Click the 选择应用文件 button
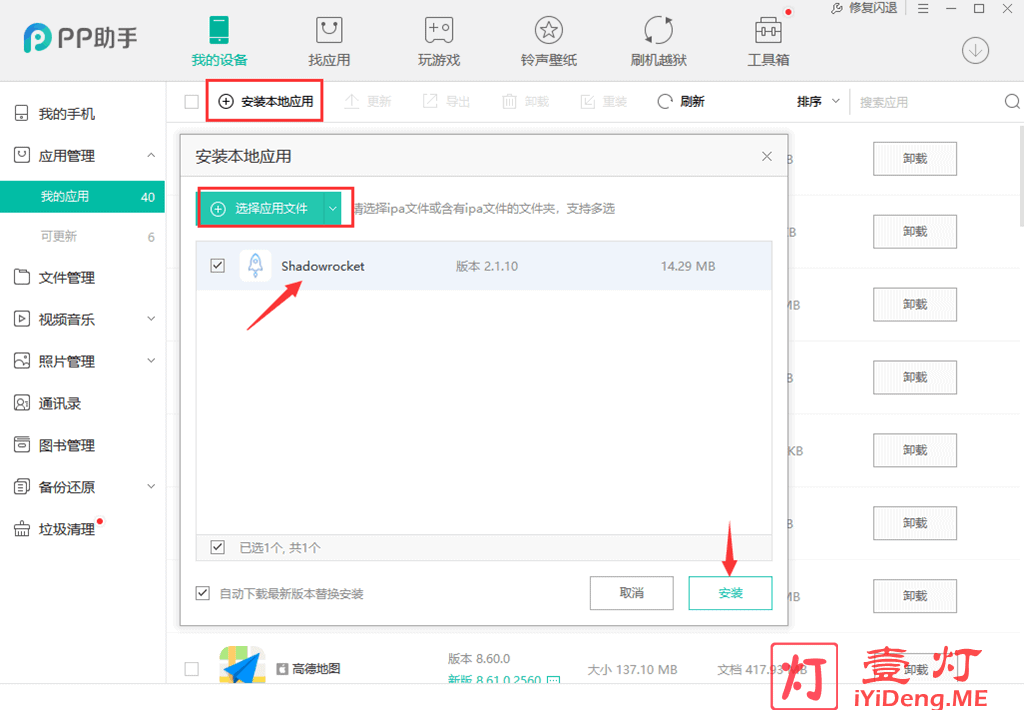The image size is (1024, 710). click(259, 208)
